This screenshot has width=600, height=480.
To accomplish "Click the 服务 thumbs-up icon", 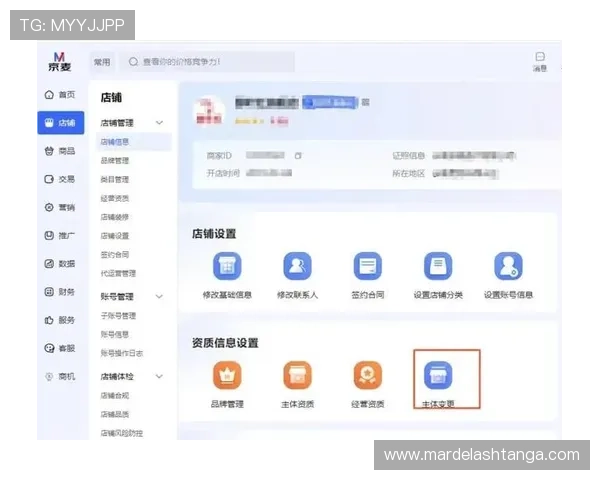I will (49, 320).
